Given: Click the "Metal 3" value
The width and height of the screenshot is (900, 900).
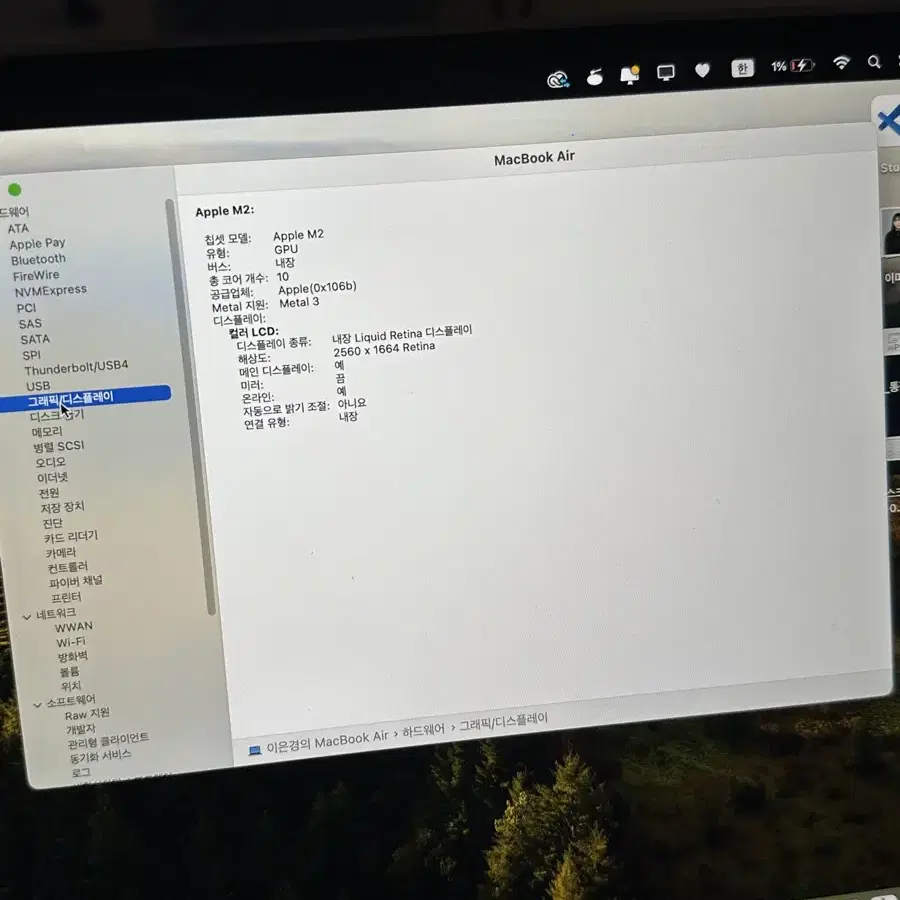Looking at the screenshot, I should (299, 303).
